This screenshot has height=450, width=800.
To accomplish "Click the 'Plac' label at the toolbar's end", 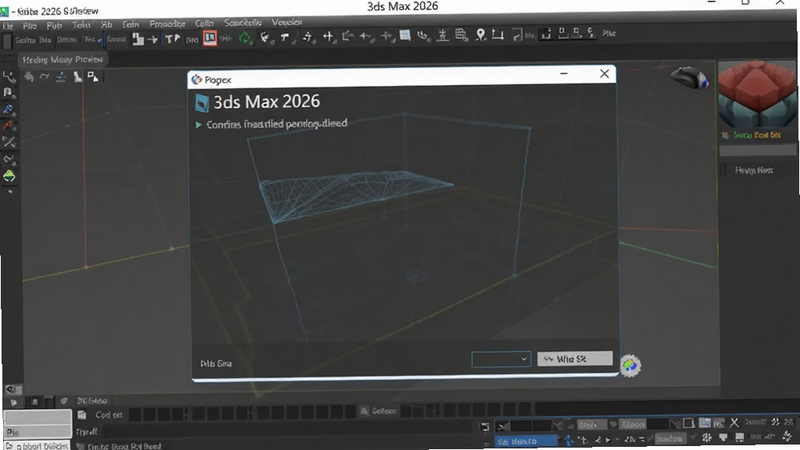I will pyautogui.click(x=609, y=33).
